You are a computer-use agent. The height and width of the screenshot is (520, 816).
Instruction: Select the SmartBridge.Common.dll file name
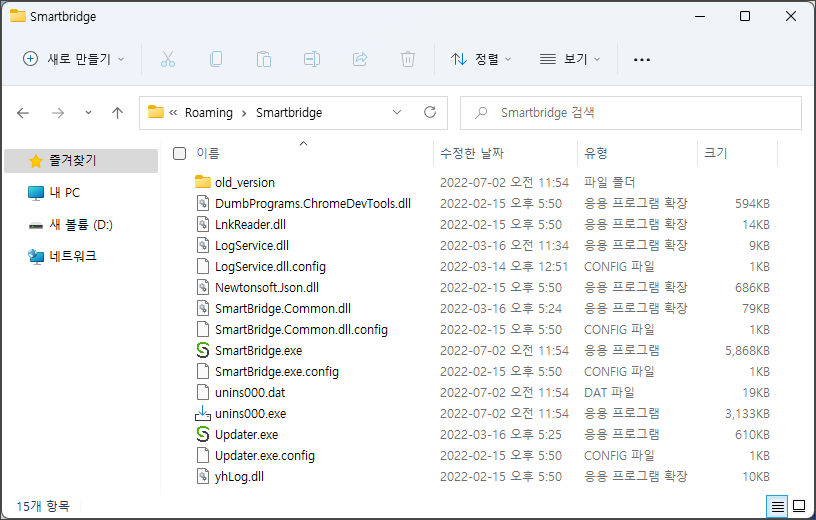point(283,308)
